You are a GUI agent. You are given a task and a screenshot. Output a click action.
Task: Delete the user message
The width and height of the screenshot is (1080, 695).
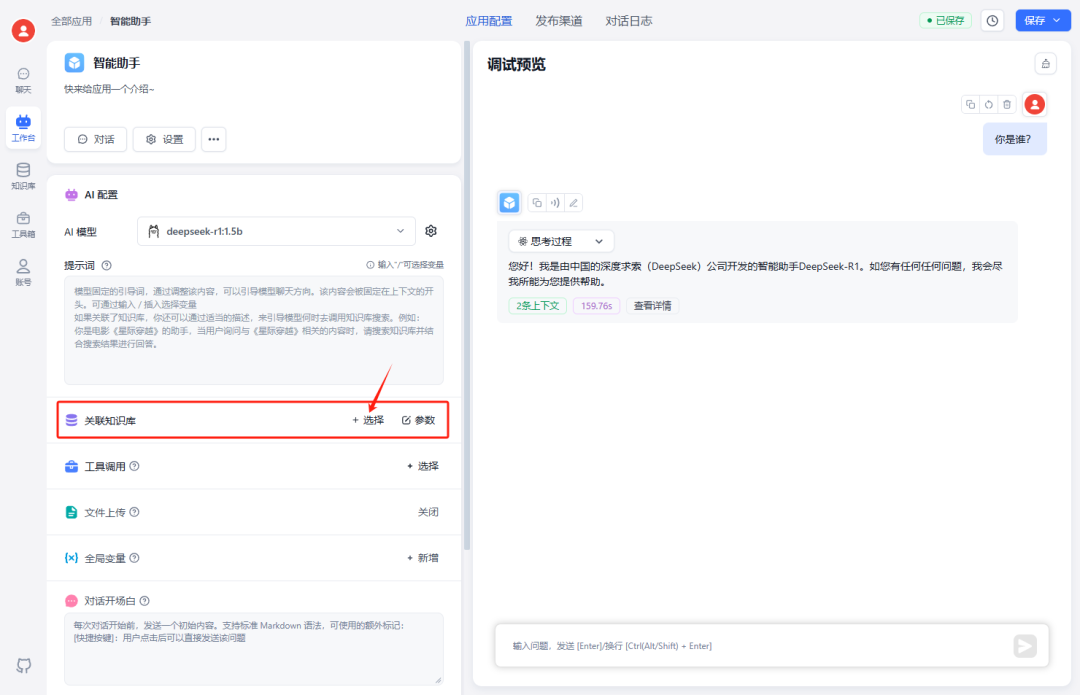(1007, 105)
